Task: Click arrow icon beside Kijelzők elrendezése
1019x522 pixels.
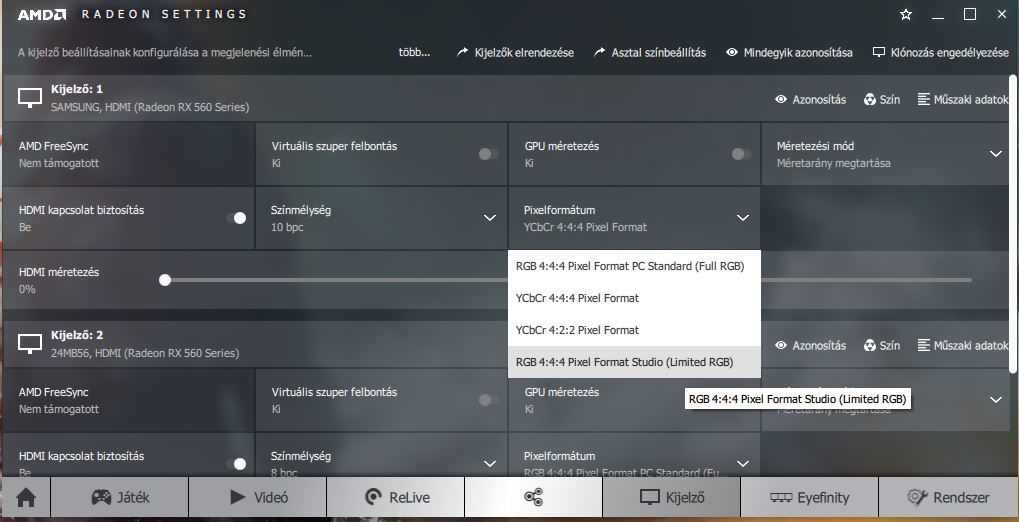Action: tap(462, 52)
